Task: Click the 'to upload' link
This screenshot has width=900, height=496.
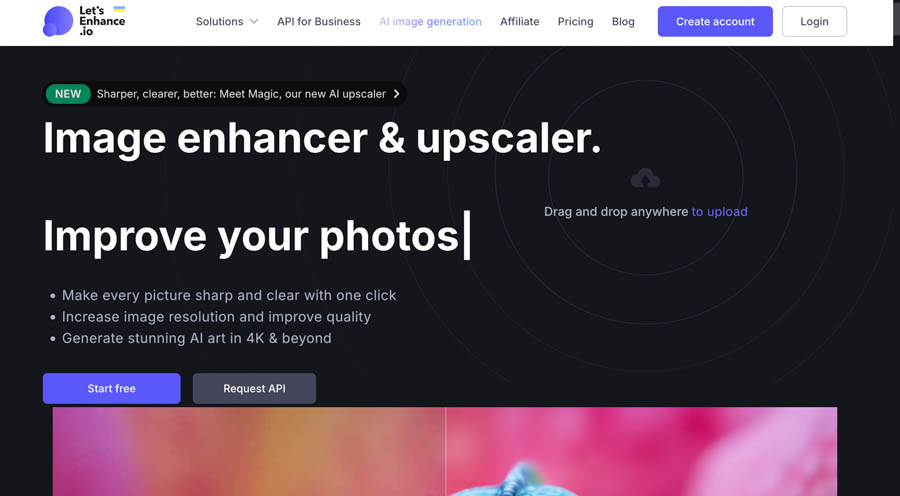Action: (x=719, y=212)
